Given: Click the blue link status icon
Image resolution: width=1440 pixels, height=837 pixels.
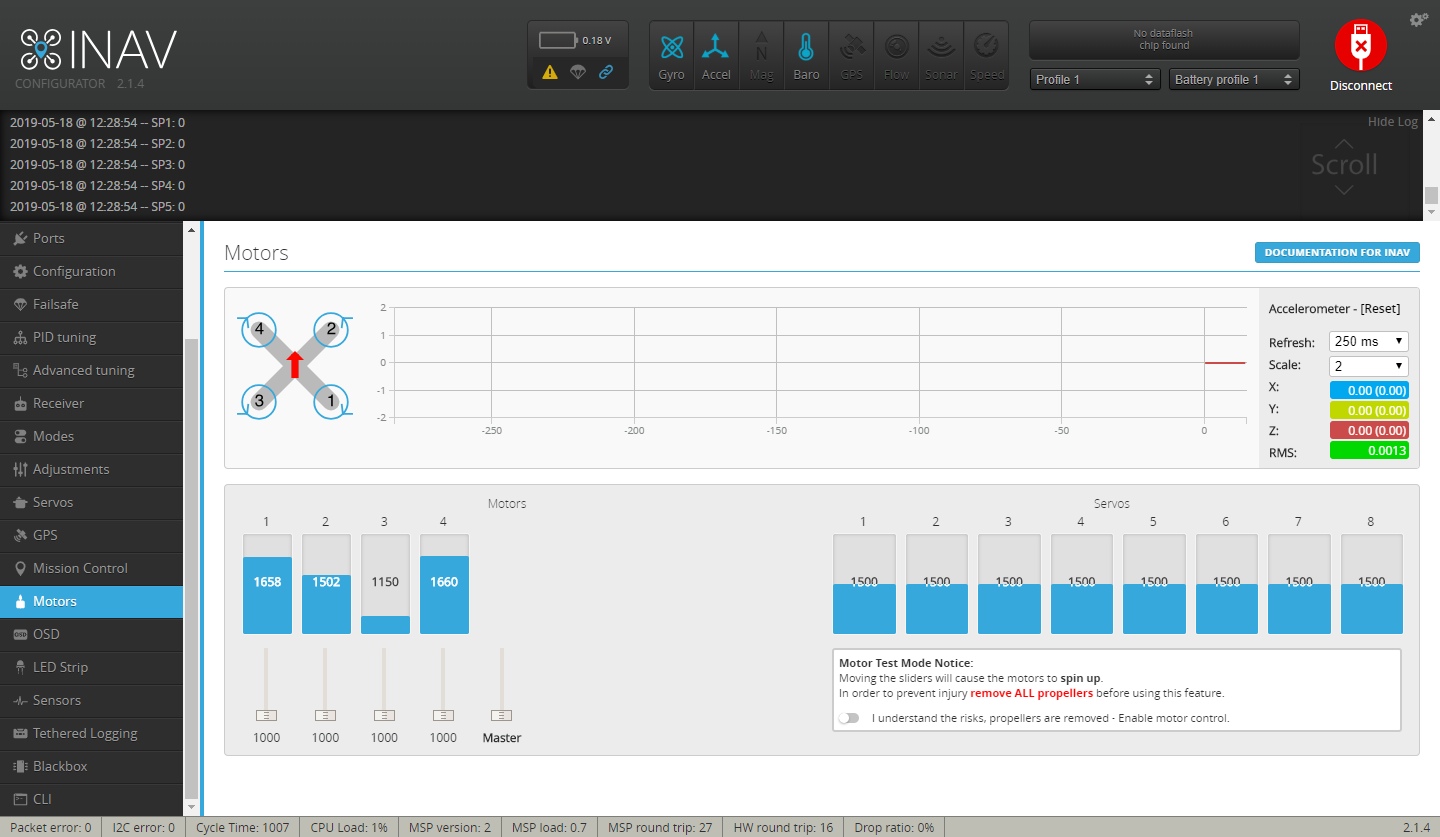Looking at the screenshot, I should (x=606, y=72).
